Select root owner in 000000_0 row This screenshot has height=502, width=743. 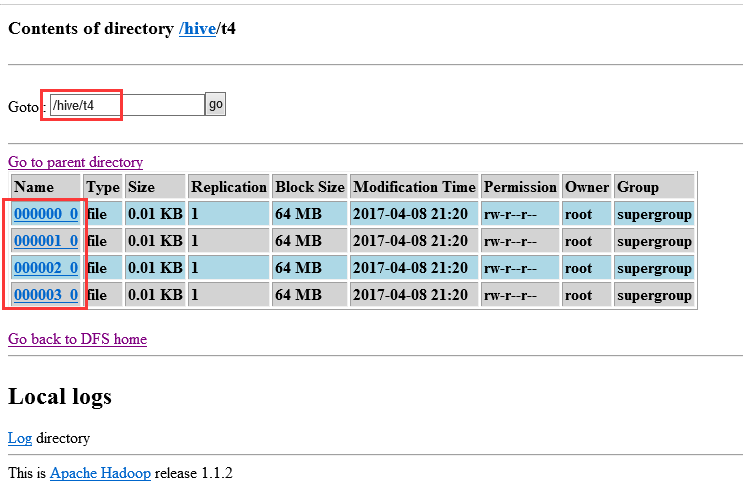pos(587,214)
